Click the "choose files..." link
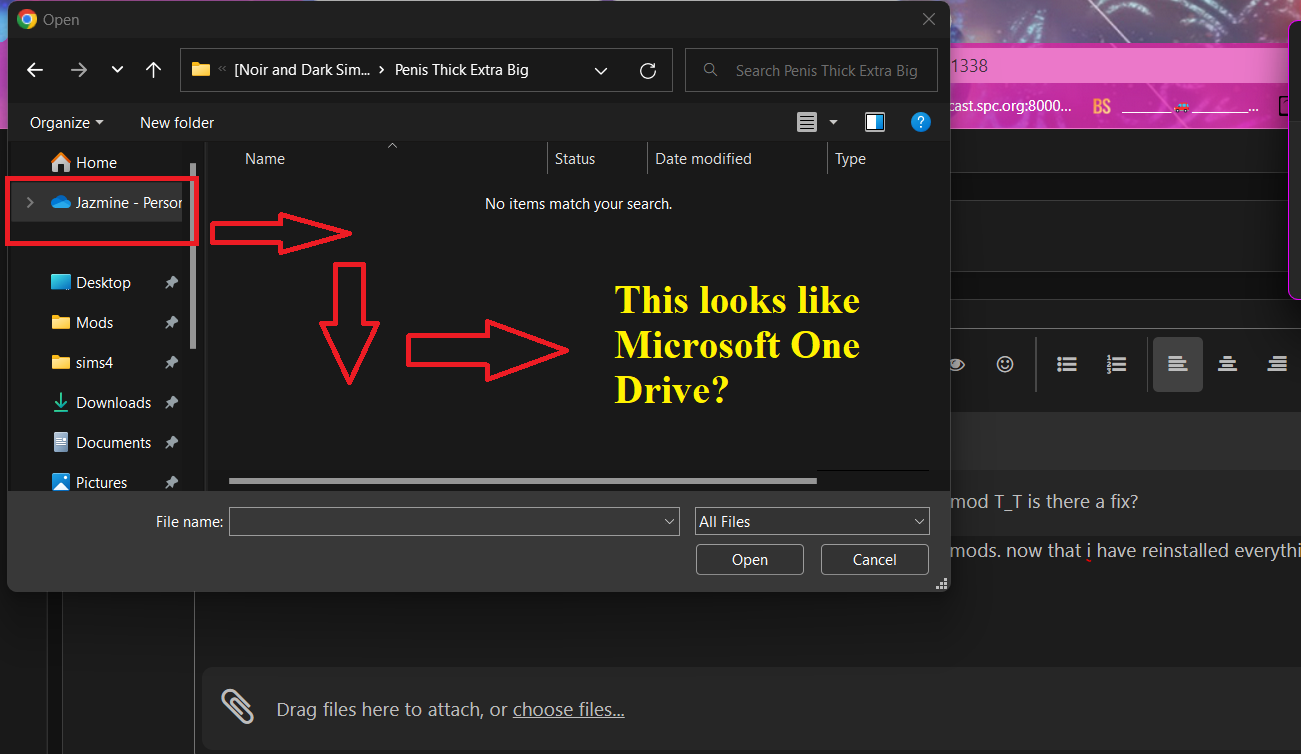The height and width of the screenshot is (754, 1301). [569, 710]
